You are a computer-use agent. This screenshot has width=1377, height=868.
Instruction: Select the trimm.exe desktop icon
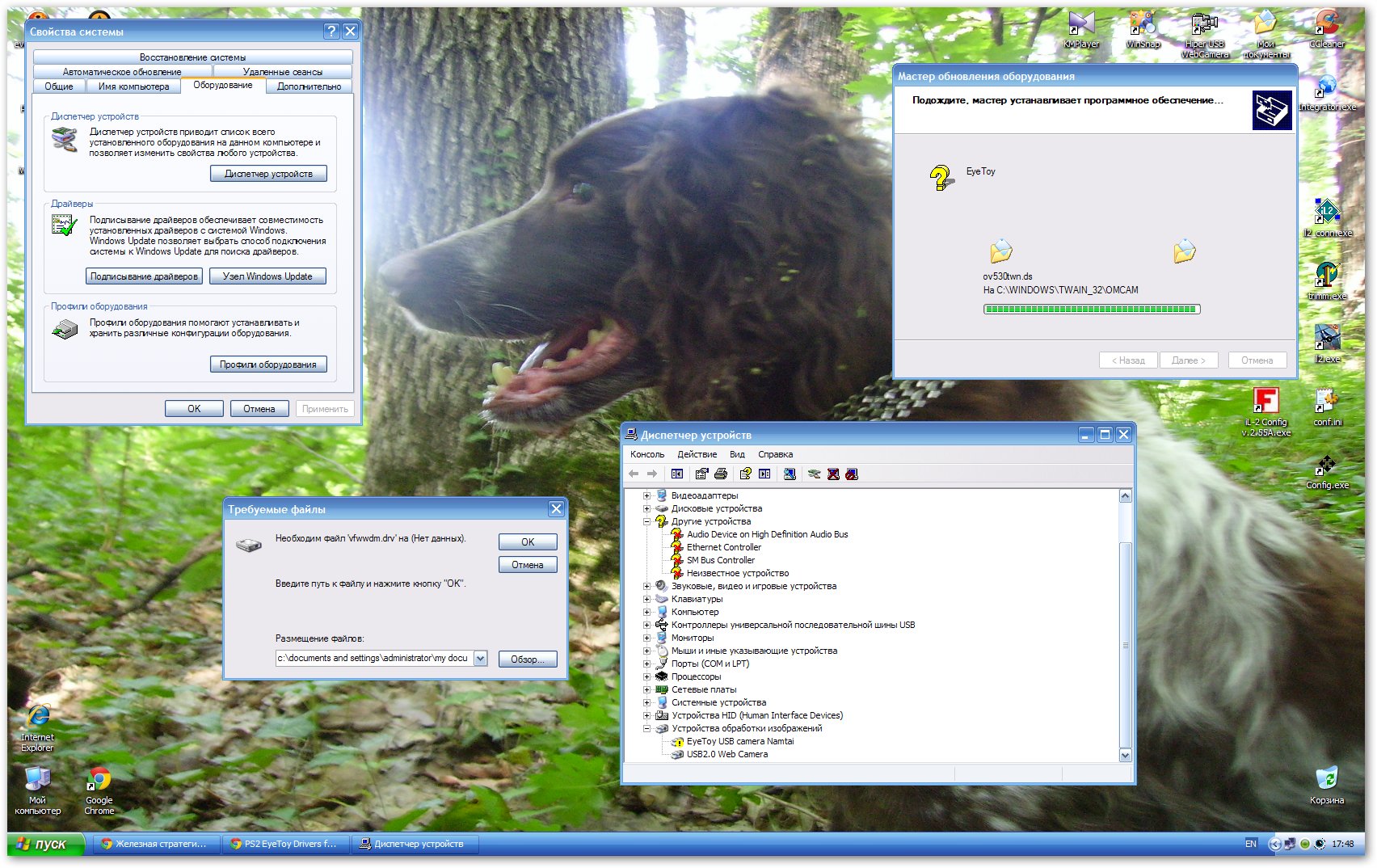[x=1327, y=283]
